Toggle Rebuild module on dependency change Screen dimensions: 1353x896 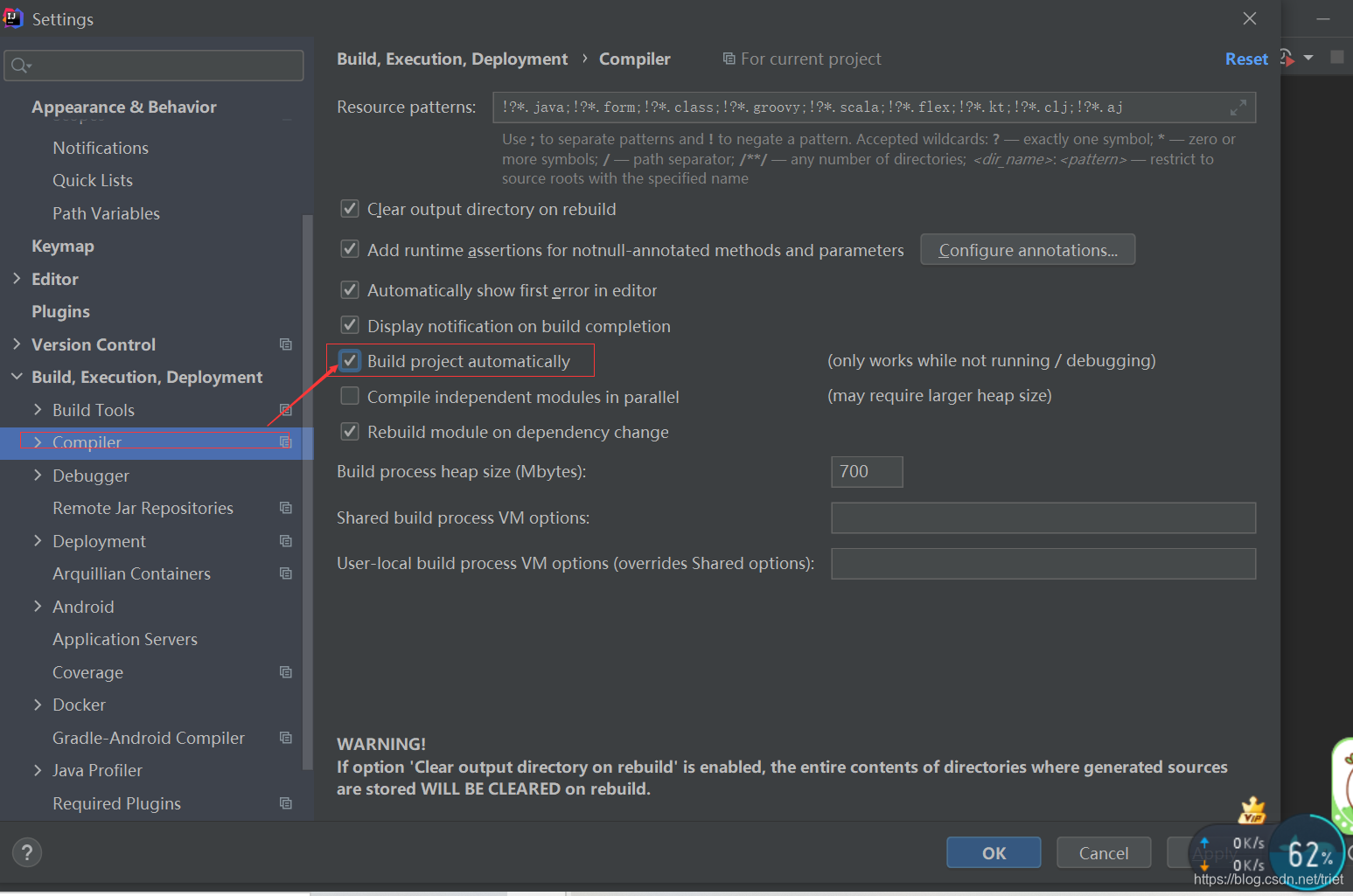[350, 431]
